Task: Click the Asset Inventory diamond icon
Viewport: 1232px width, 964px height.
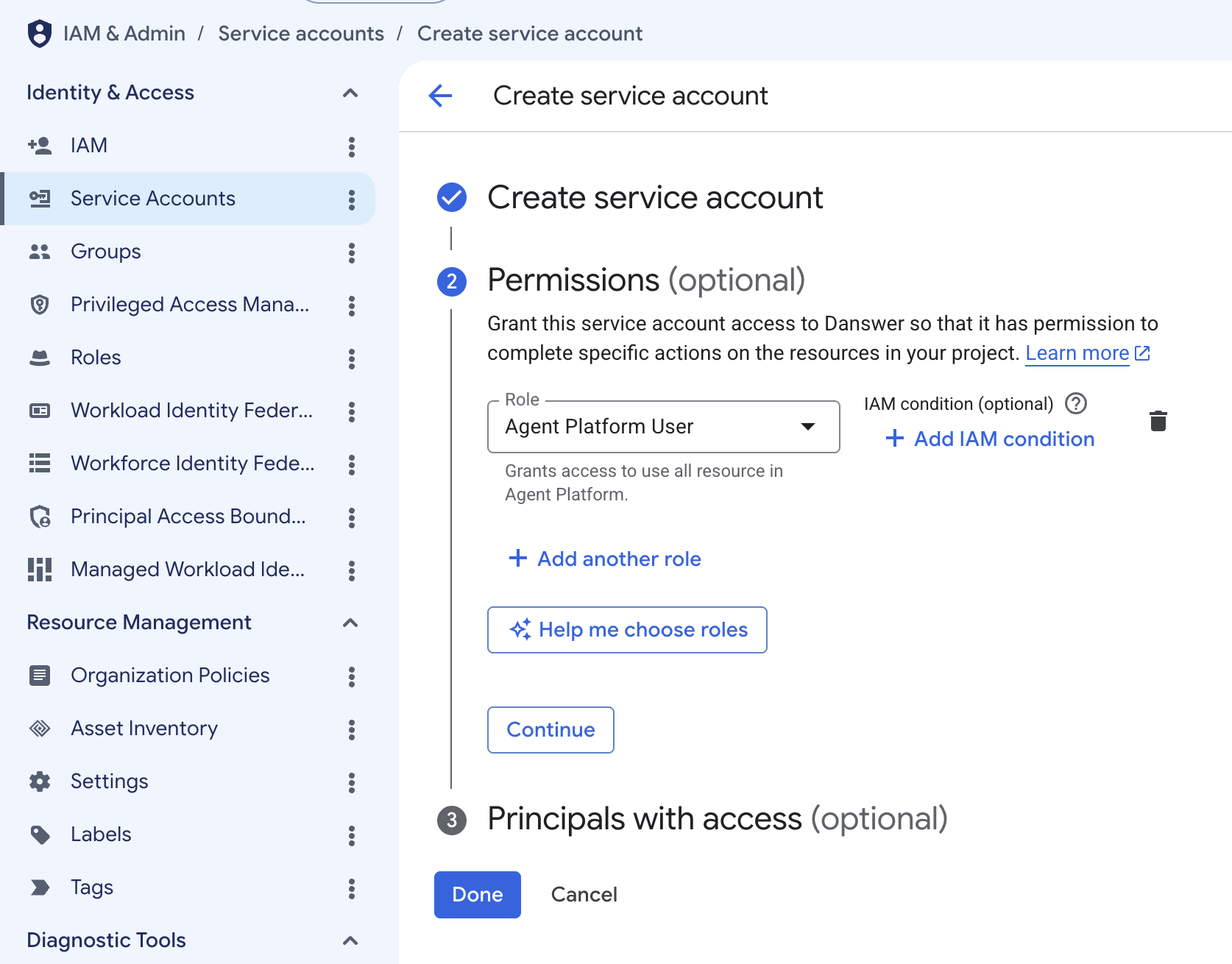Action: pyautogui.click(x=40, y=729)
